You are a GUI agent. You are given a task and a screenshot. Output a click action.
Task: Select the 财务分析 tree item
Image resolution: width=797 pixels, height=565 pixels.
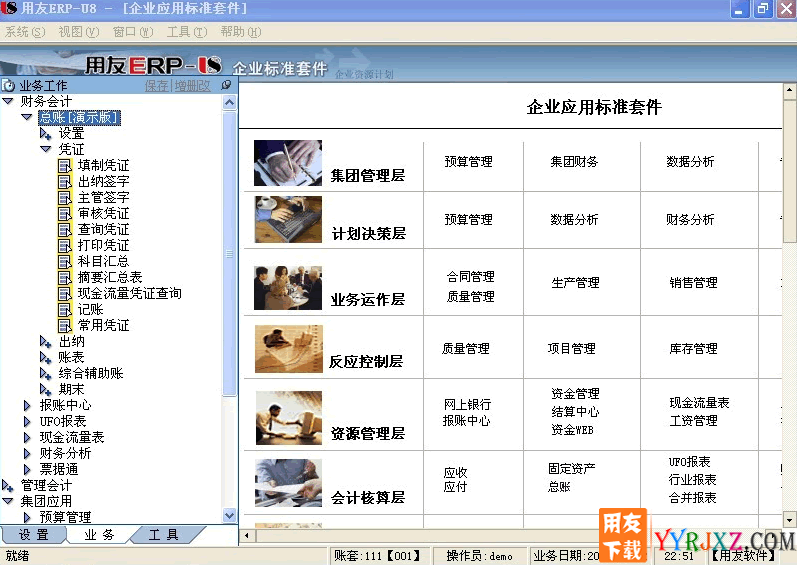(x=65, y=453)
